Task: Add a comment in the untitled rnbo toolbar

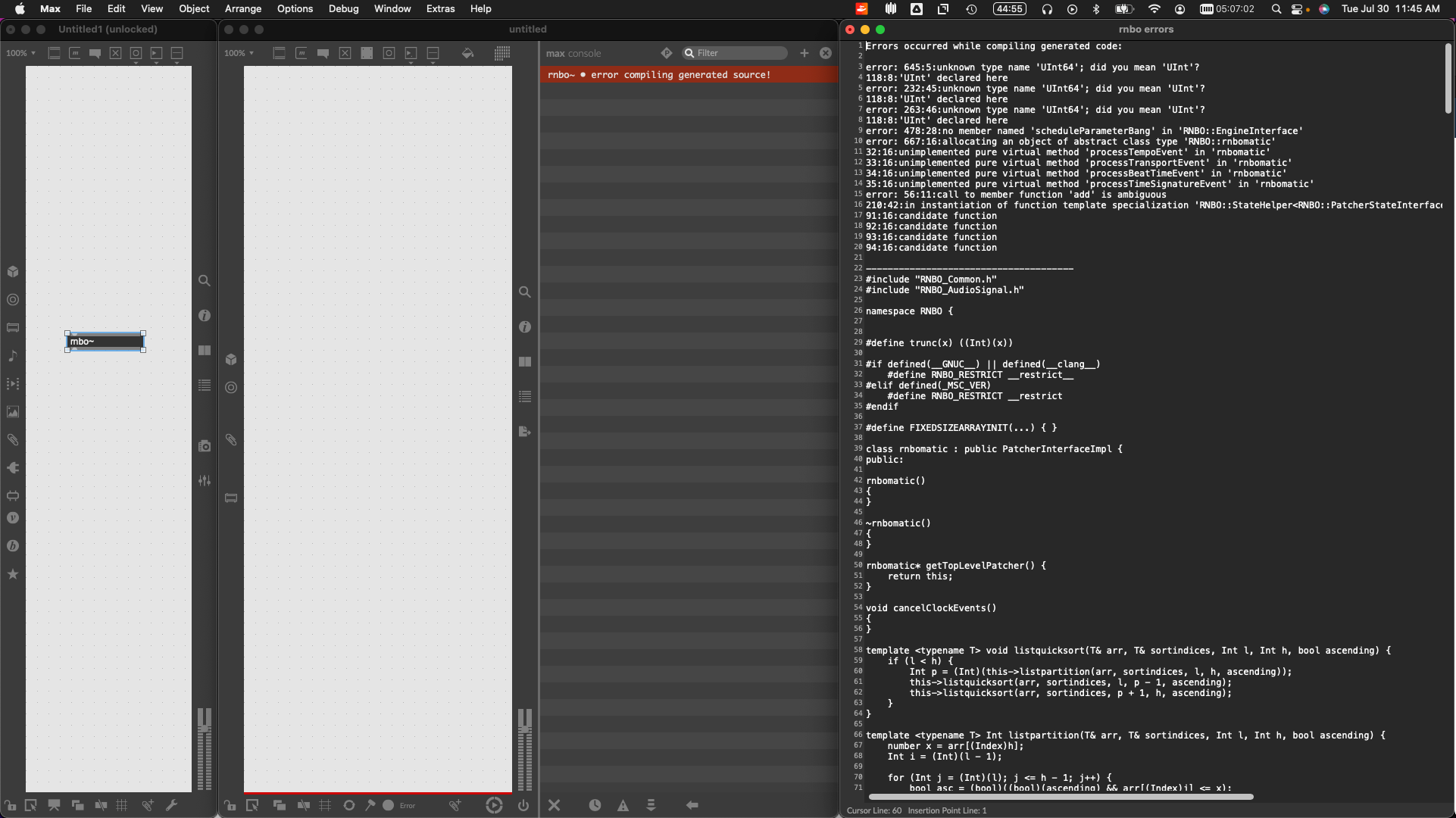Action: (323, 53)
